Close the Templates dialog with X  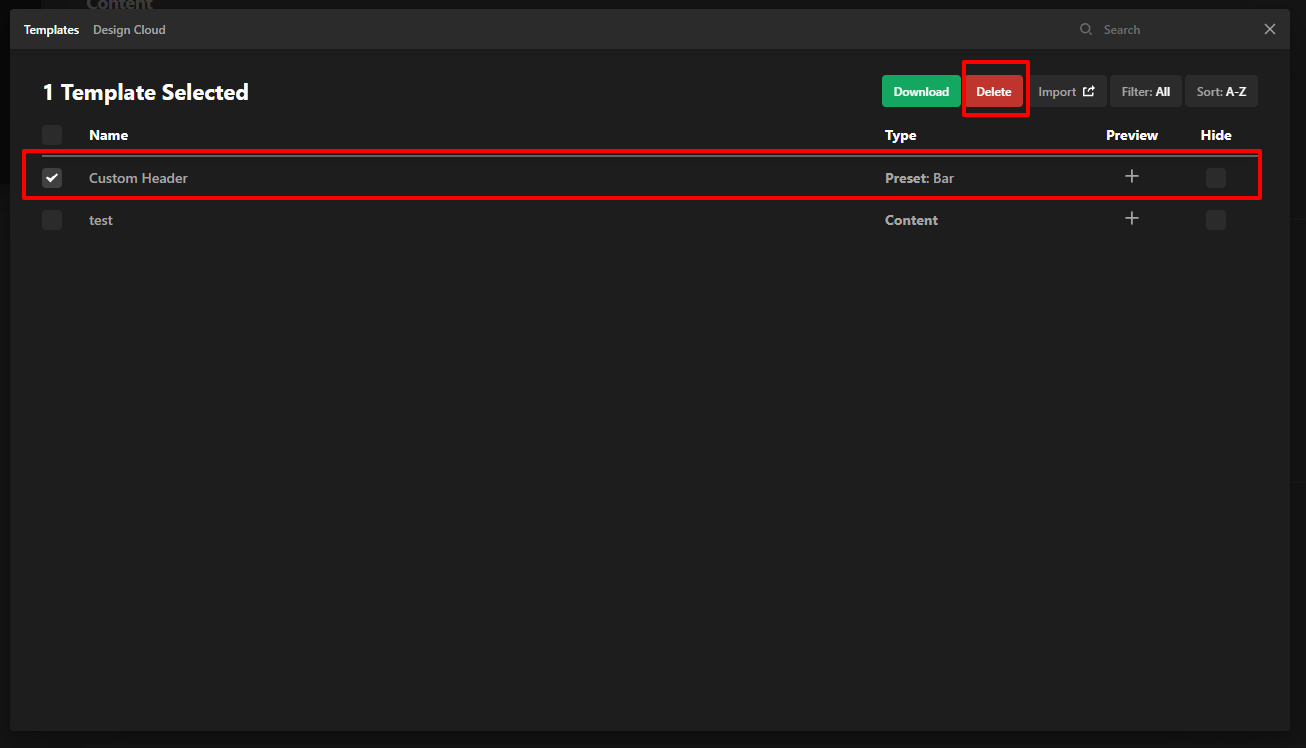1270,29
